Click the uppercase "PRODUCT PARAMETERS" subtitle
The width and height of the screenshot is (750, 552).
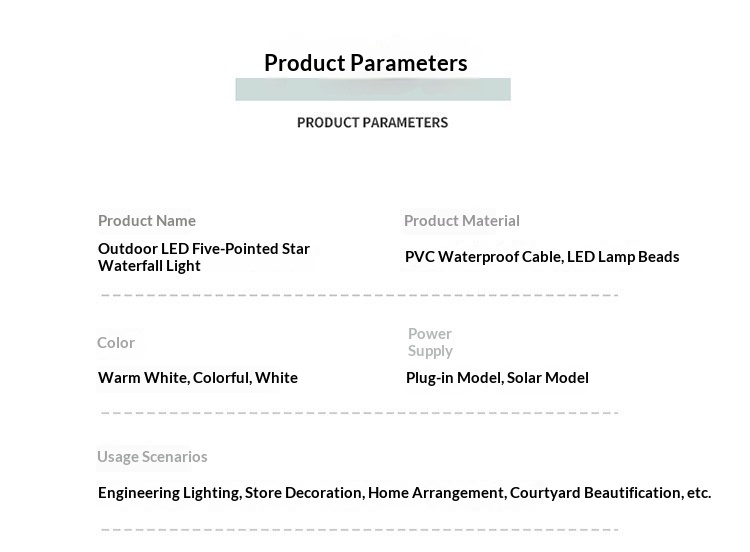tap(372, 123)
